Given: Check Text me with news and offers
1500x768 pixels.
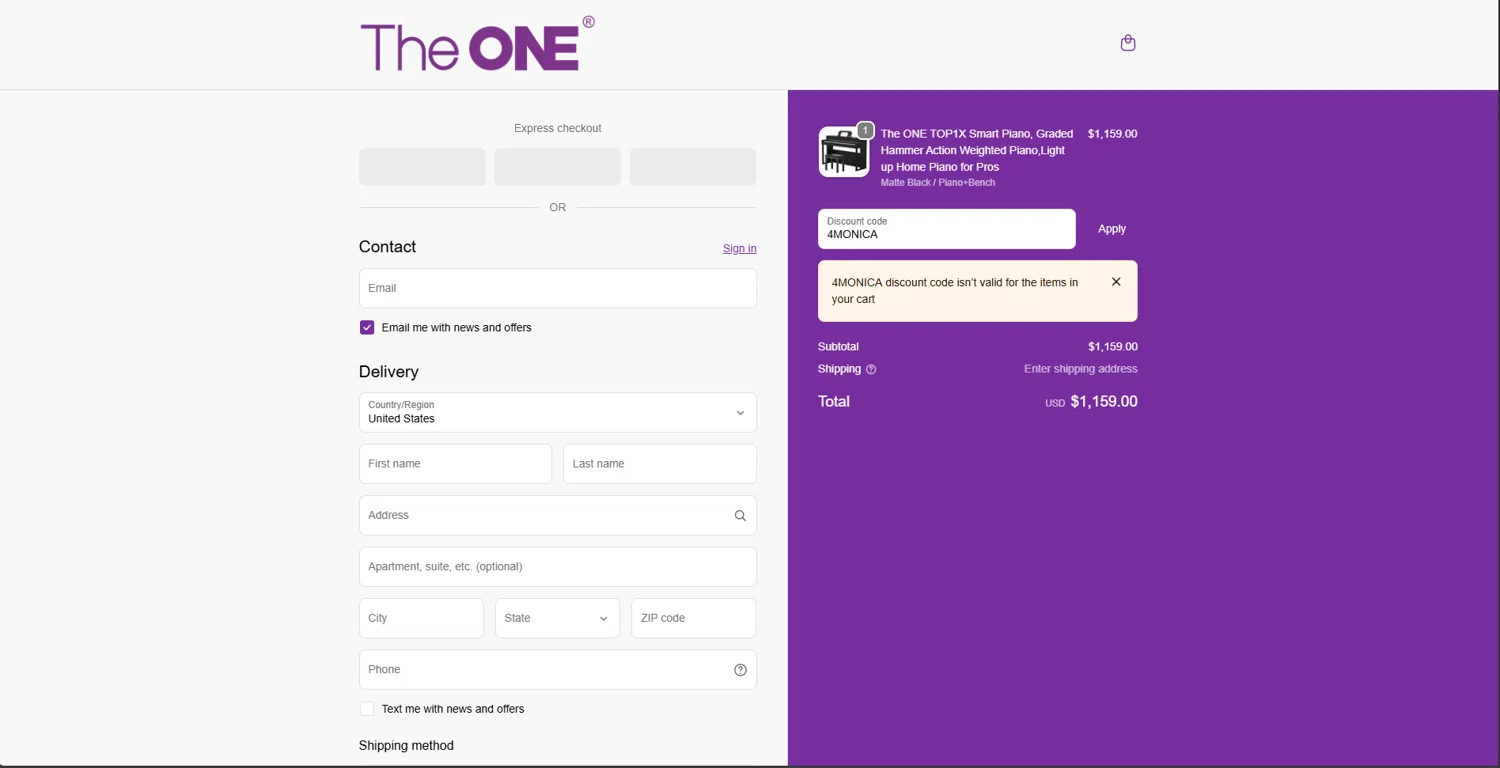Looking at the screenshot, I should pyautogui.click(x=367, y=709).
